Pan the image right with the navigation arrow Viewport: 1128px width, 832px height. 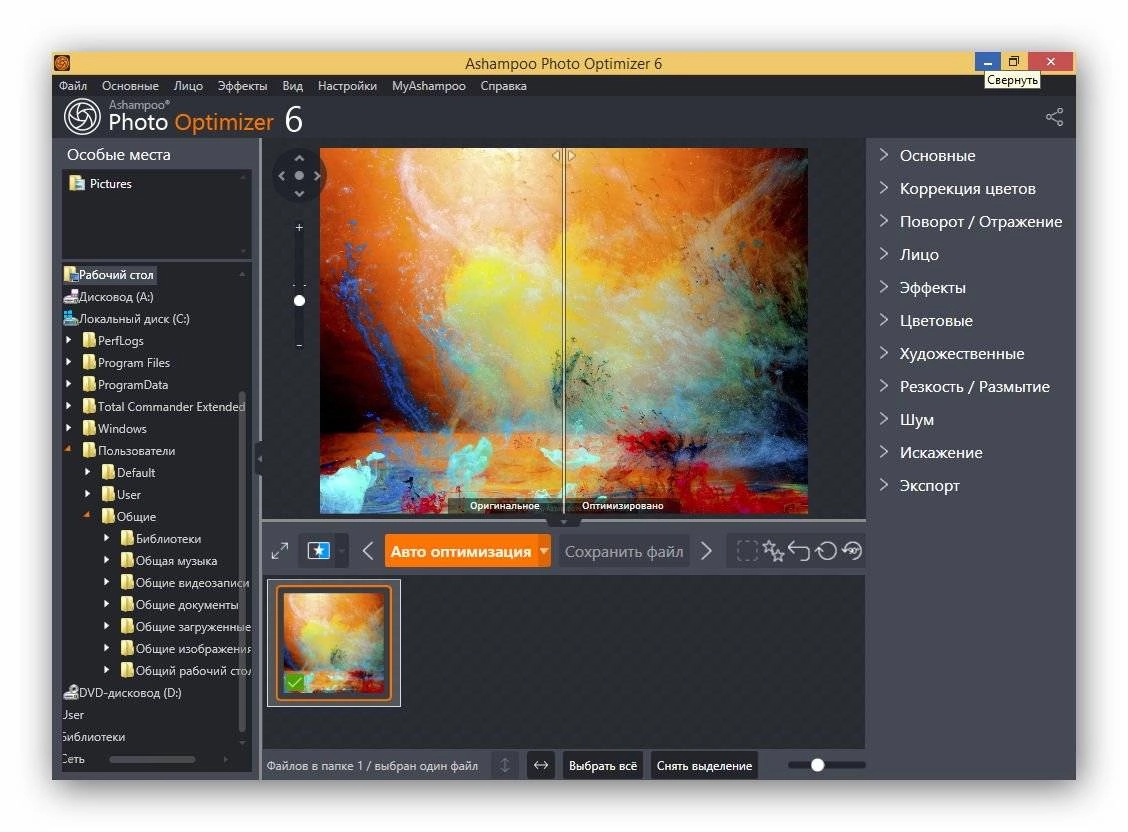coord(317,175)
